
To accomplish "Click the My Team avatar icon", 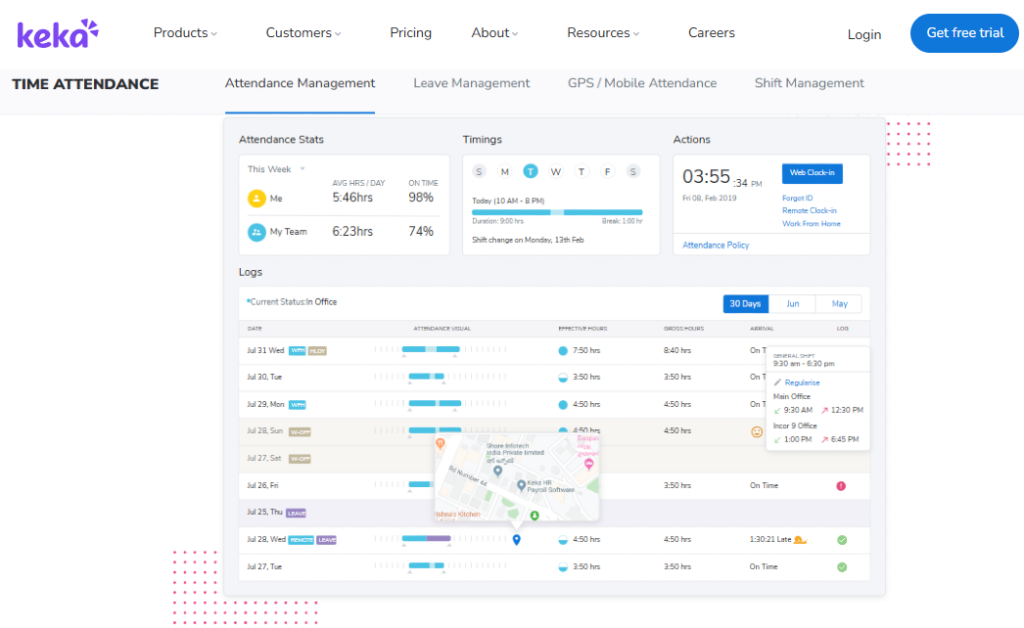I will pos(257,232).
